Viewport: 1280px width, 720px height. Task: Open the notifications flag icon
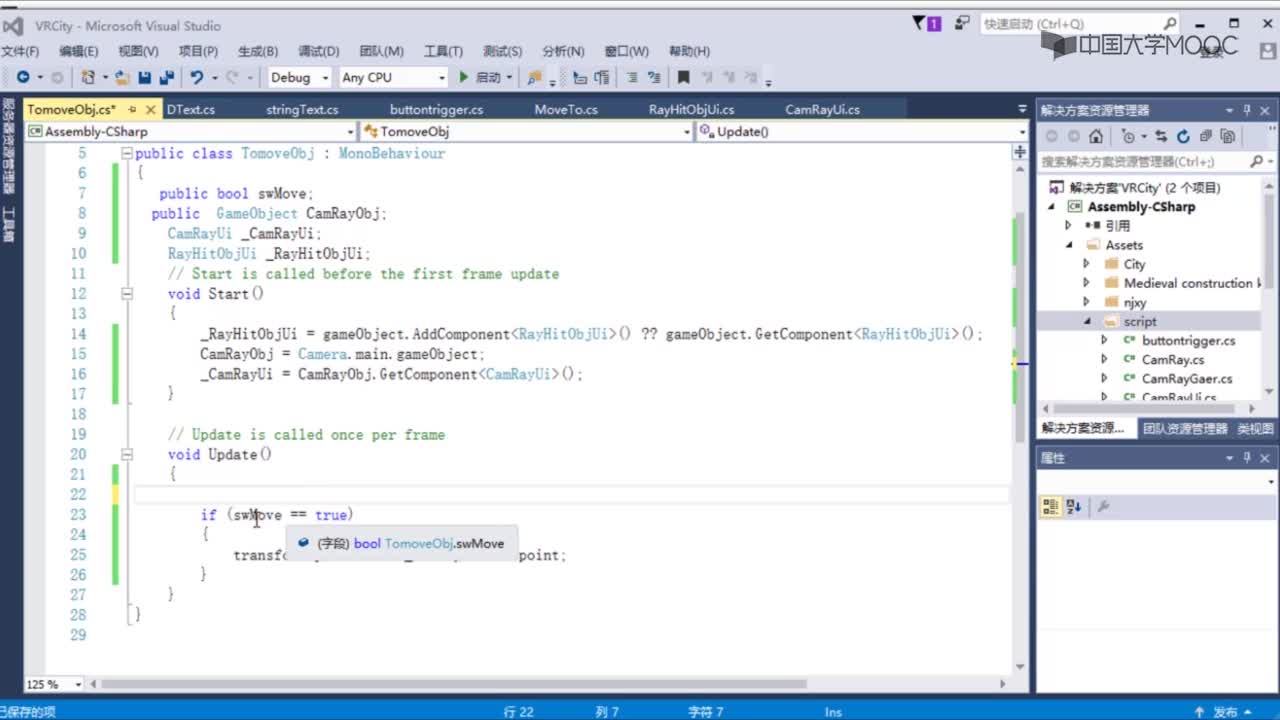point(927,23)
